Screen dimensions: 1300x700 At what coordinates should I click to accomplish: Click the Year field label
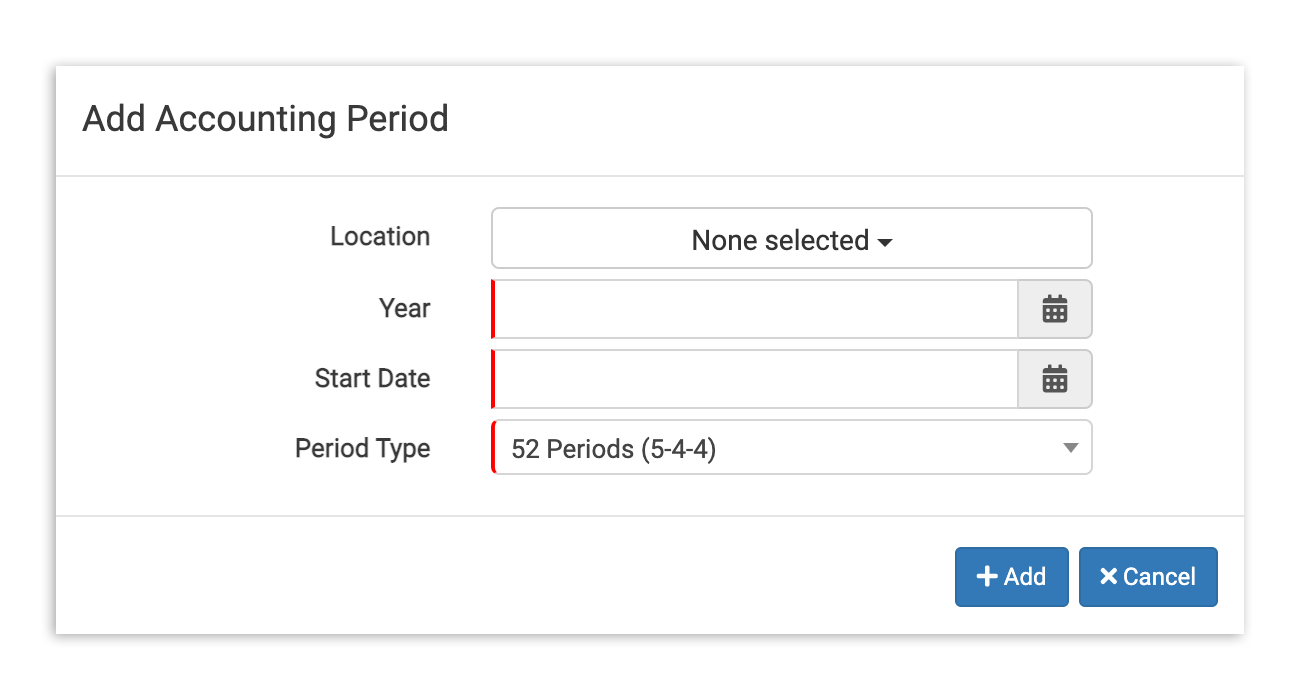404,308
